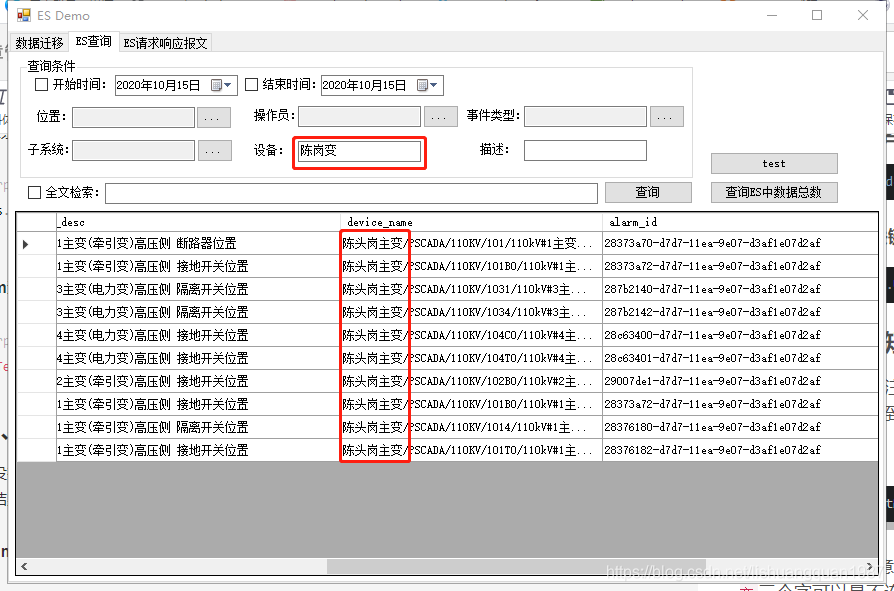
Task: Click the ES Demo app icon in title bar
Action: (x=23, y=15)
